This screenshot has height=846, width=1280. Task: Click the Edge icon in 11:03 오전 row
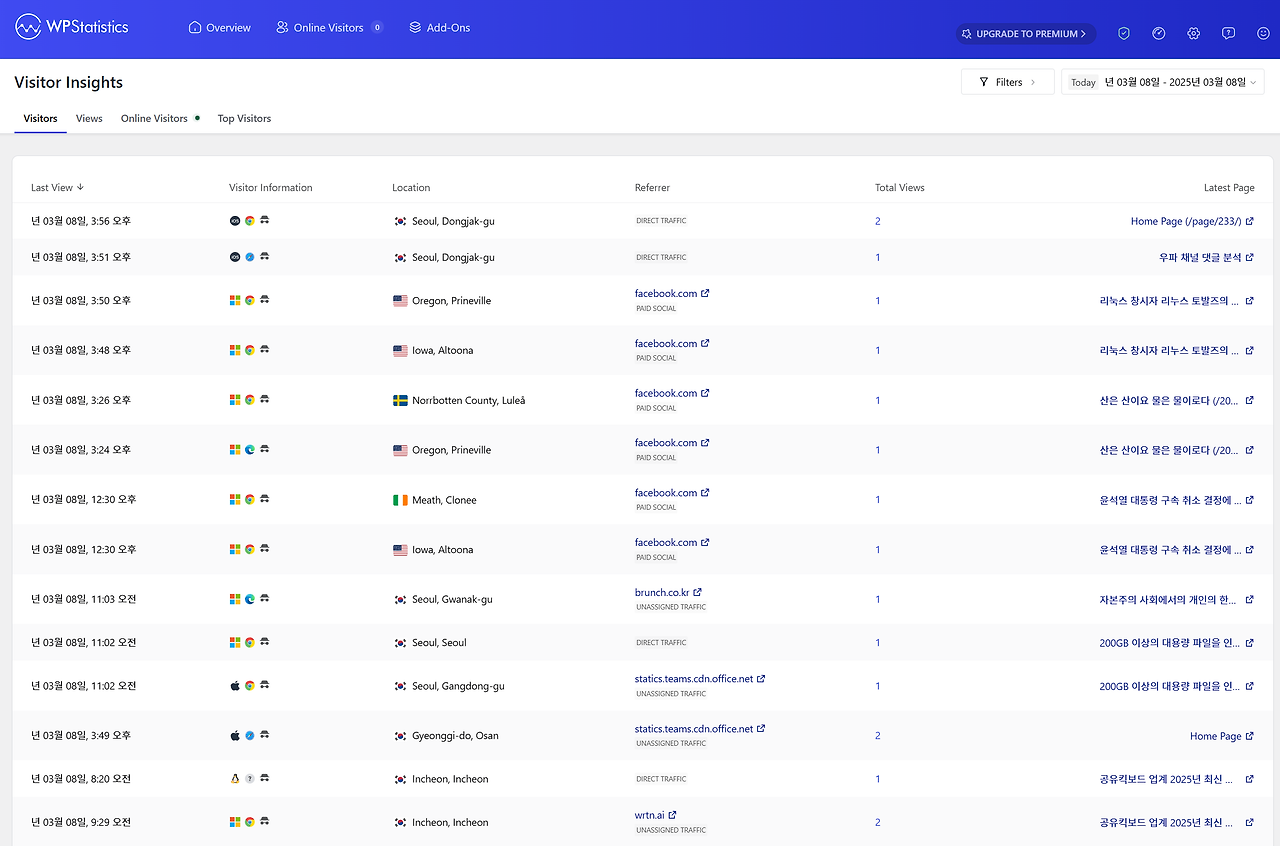[250, 599]
